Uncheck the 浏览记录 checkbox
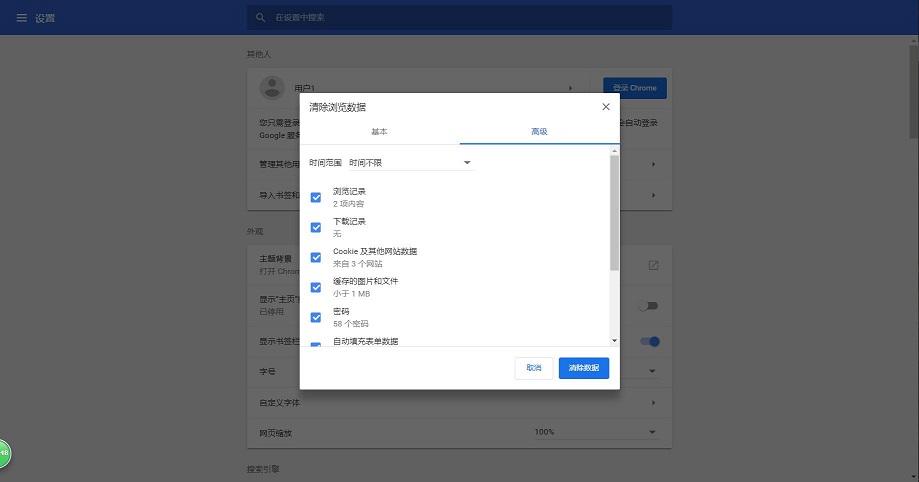 [316, 197]
